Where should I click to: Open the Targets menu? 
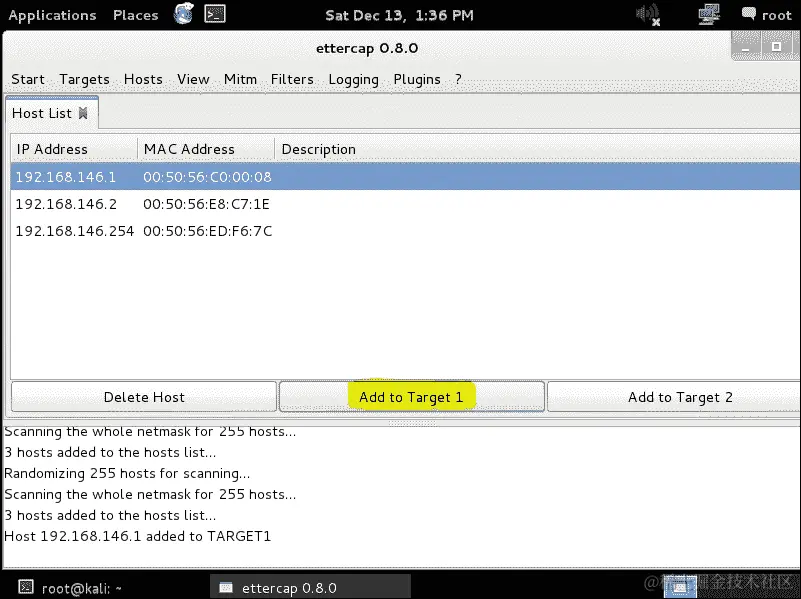(x=84, y=80)
